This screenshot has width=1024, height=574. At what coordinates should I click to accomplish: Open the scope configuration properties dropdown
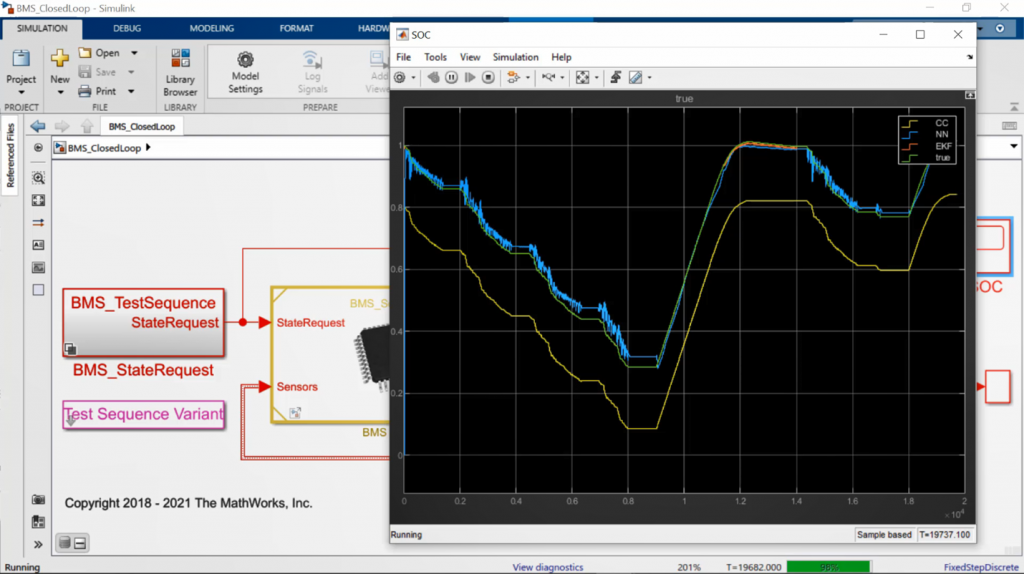pos(413,77)
